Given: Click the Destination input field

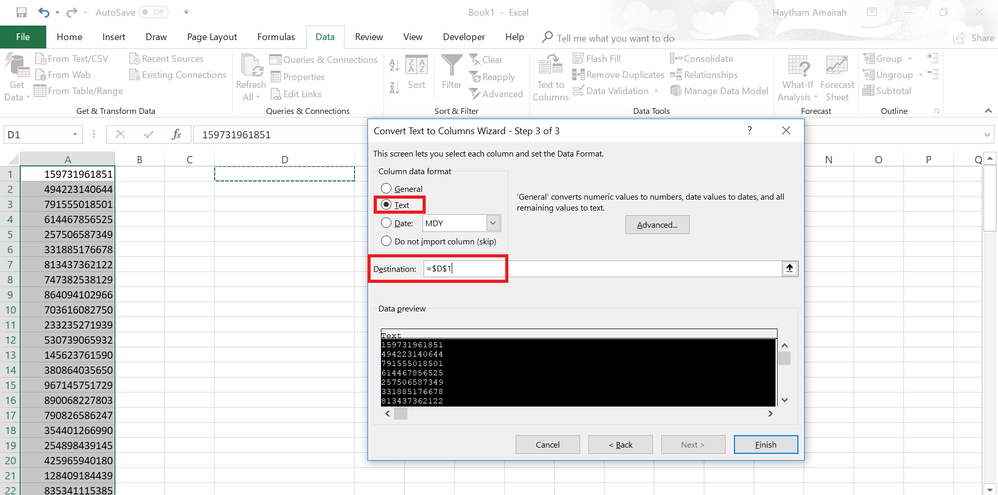Looking at the screenshot, I should click(602, 269).
